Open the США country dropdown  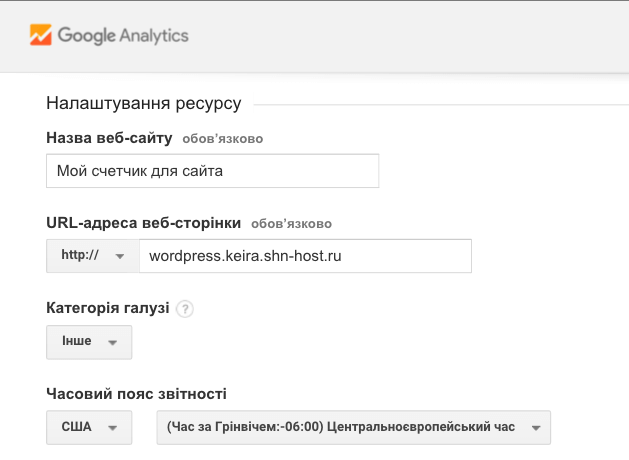coord(89,428)
